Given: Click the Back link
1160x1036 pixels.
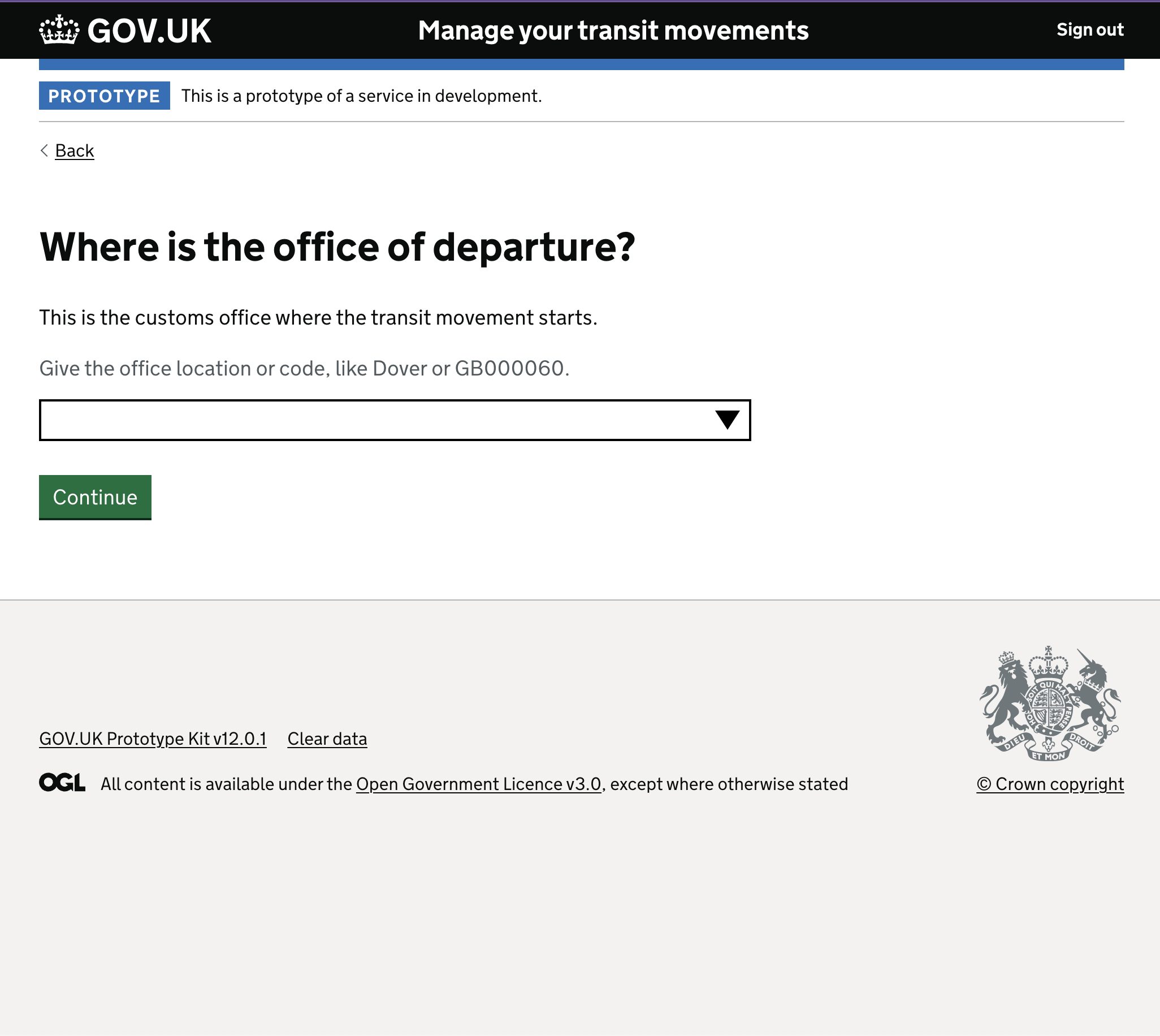Looking at the screenshot, I should coord(74,150).
